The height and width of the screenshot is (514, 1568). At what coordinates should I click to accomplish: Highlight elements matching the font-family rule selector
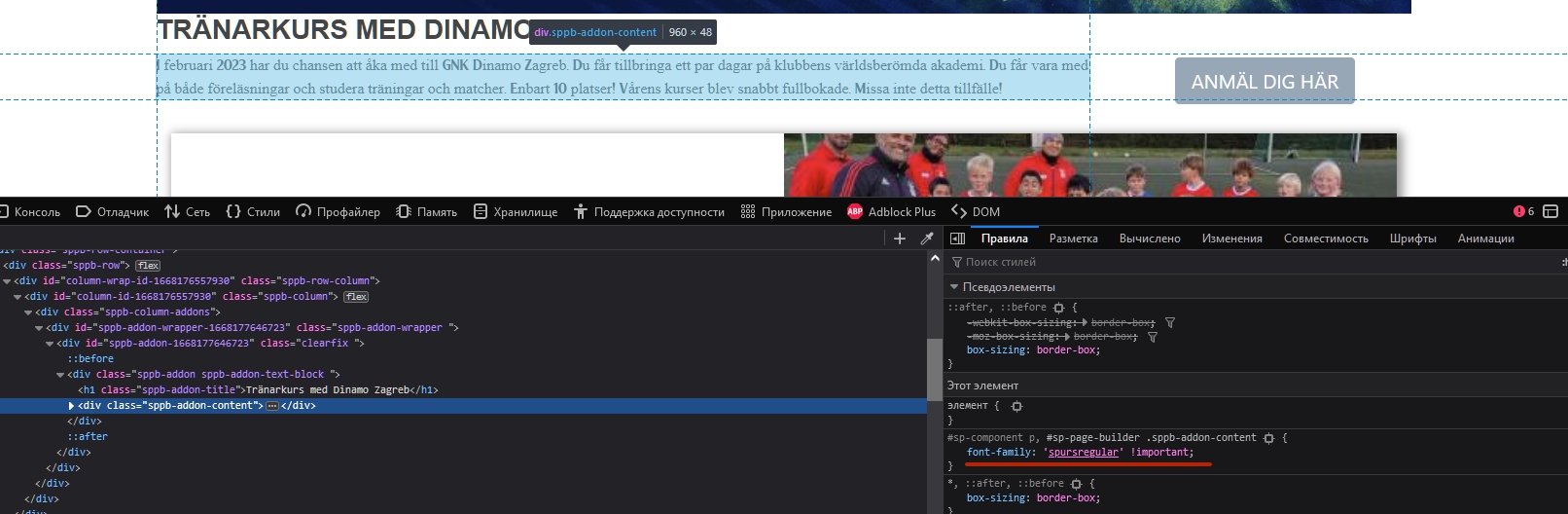pos(1268,438)
